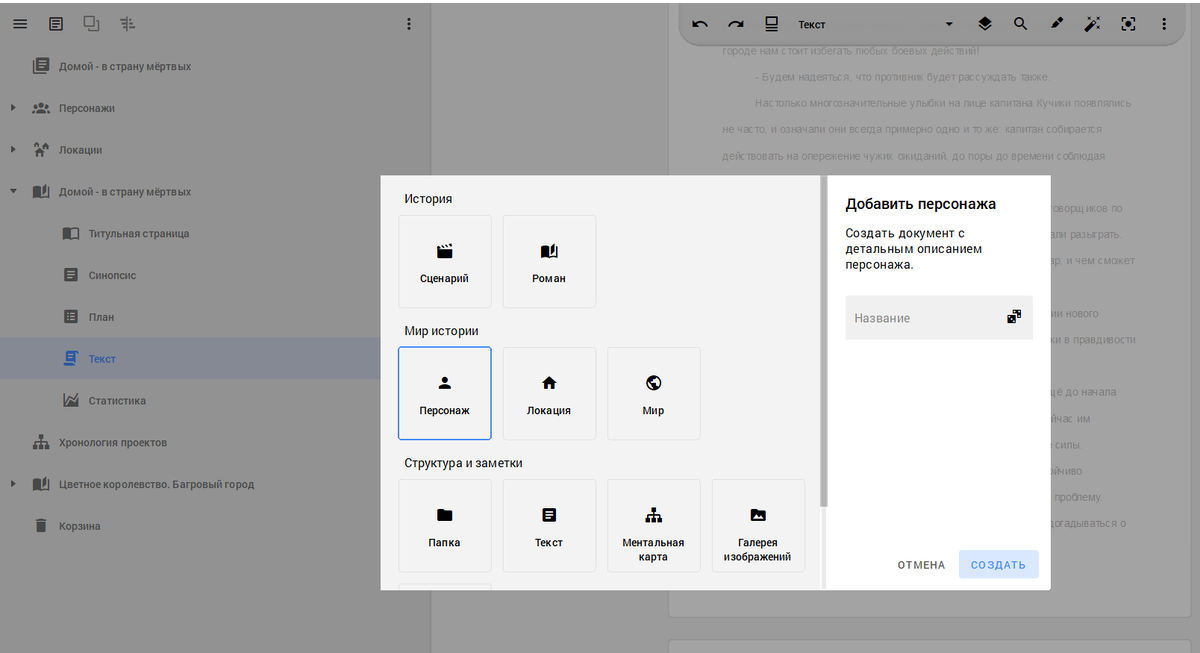Viewport: 1200px width, 653px height.
Task: Select the Мир document type card
Action: click(654, 393)
